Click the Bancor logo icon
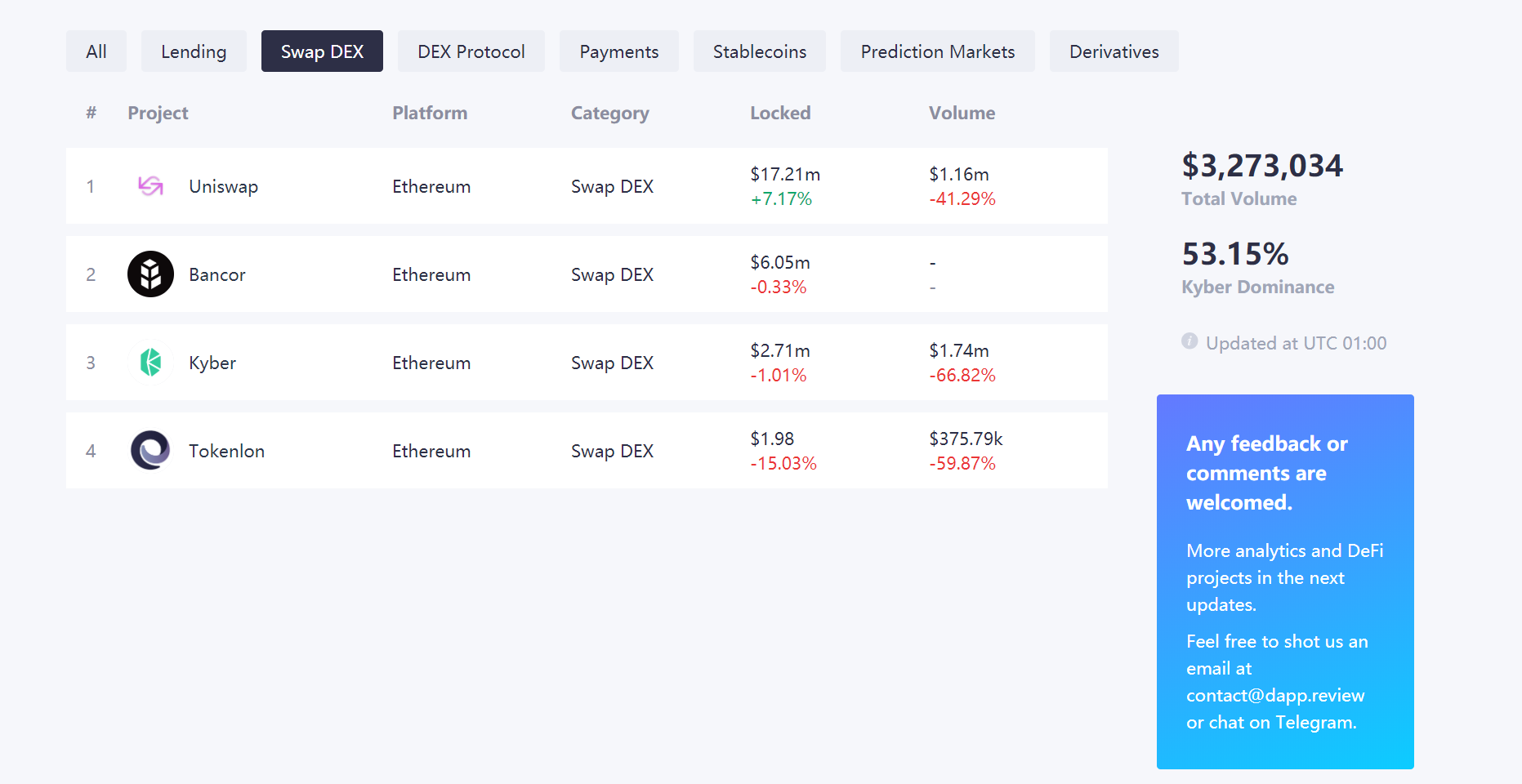 [150, 274]
